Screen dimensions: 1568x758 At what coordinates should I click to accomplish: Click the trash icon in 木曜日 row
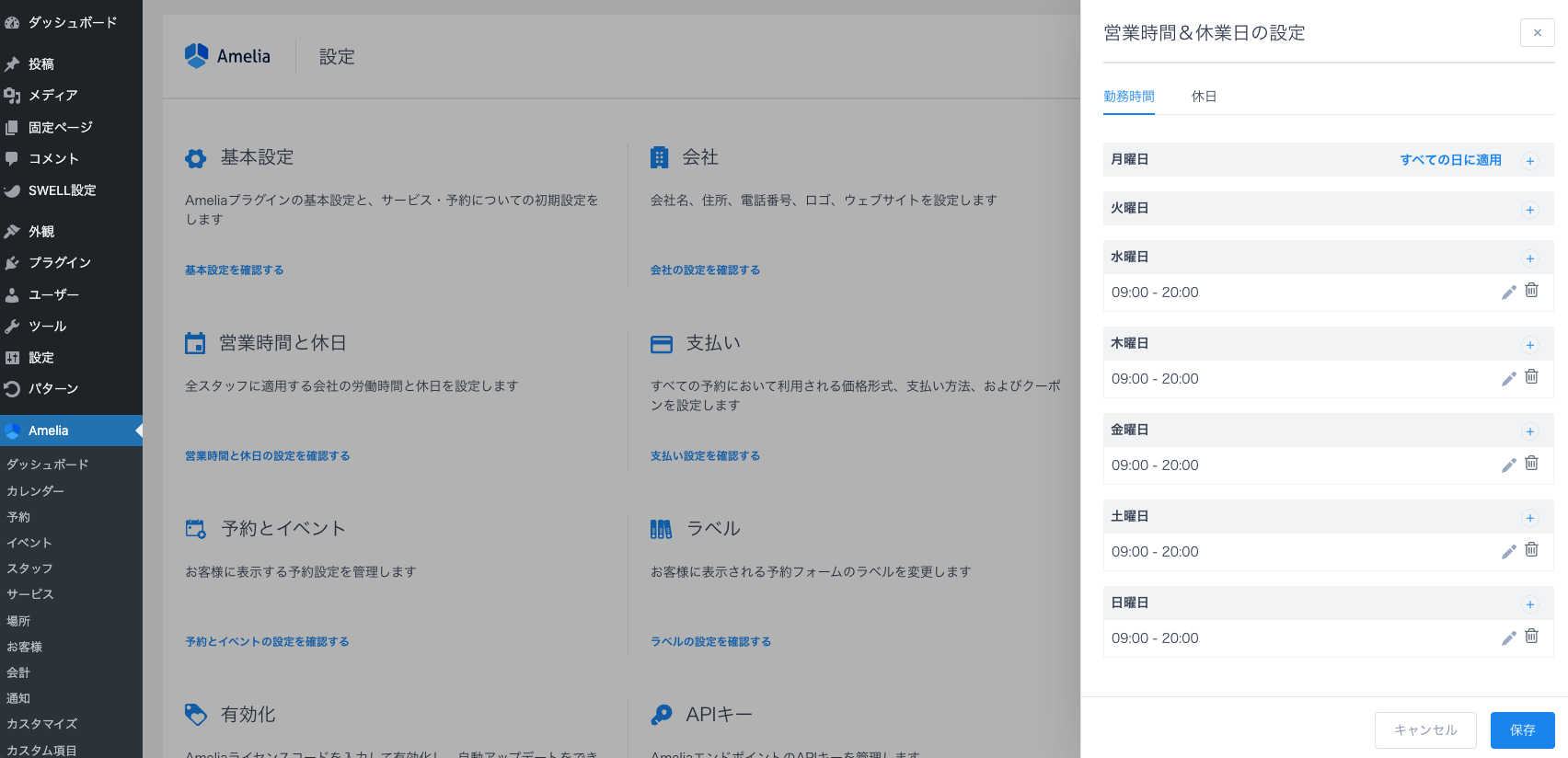point(1531,377)
